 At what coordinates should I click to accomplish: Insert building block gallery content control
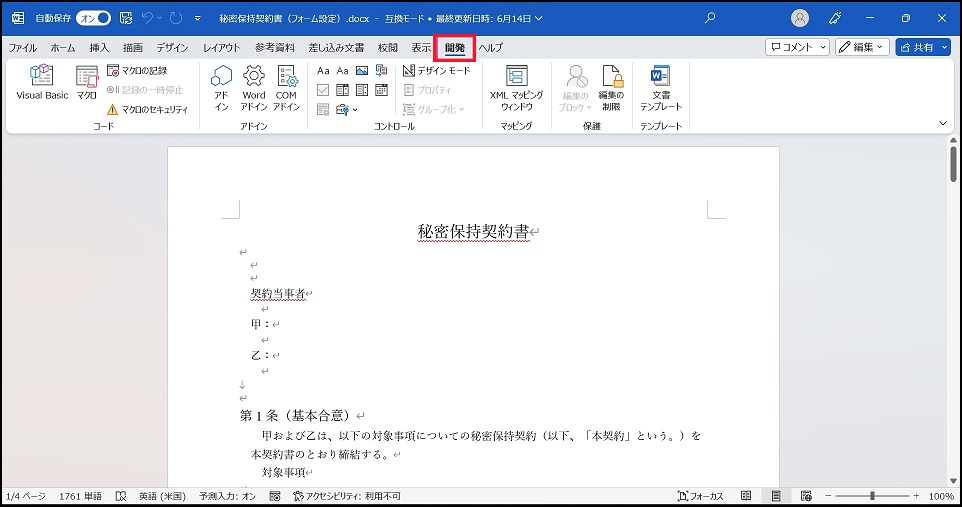tap(382, 71)
